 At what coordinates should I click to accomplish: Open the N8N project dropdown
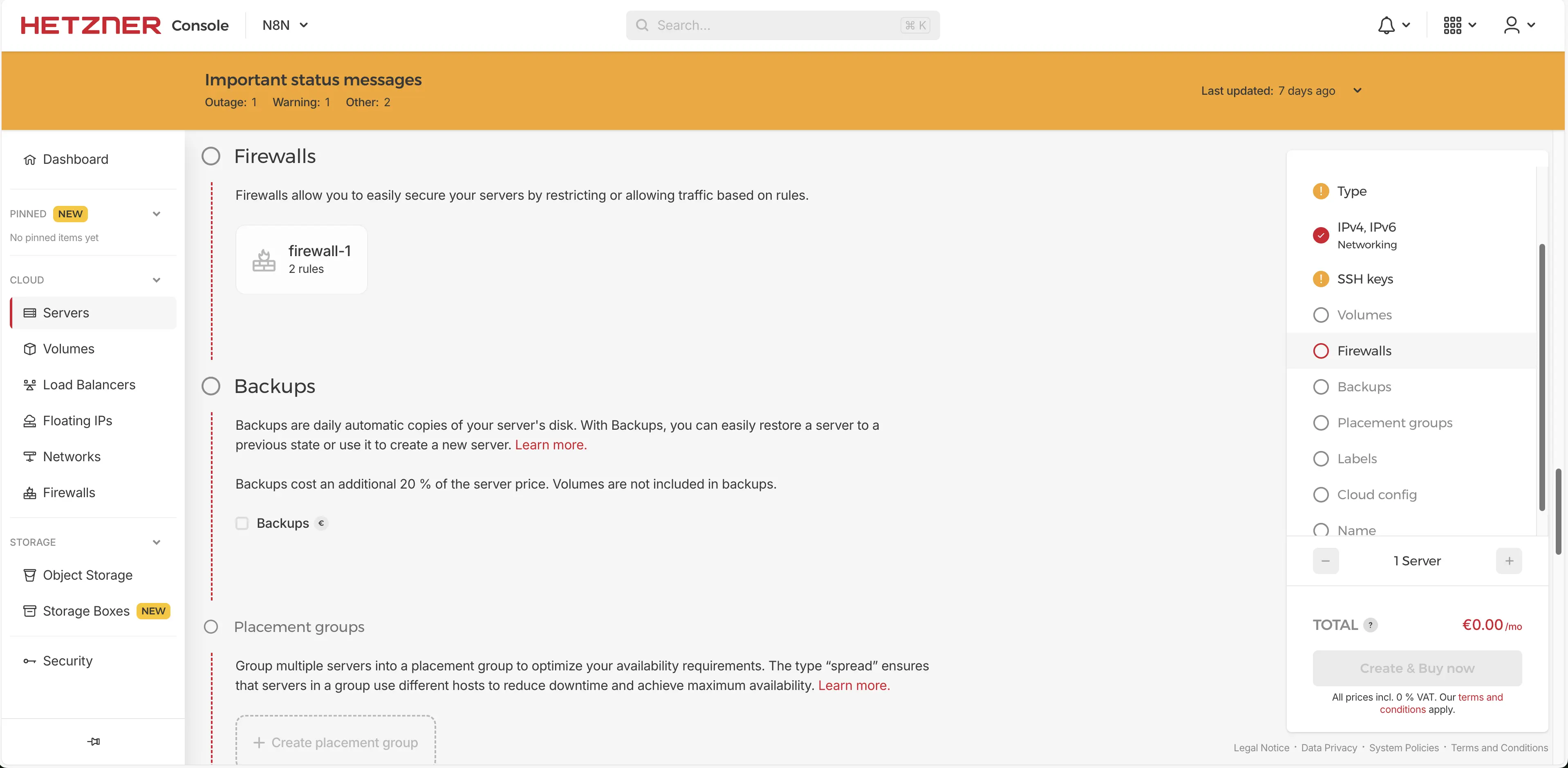coord(285,25)
